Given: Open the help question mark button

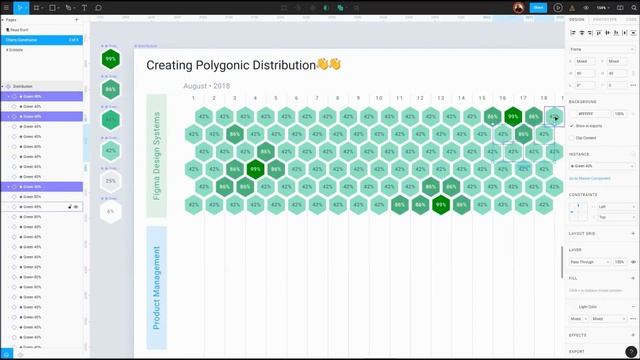Looking at the screenshot, I should point(631,351).
